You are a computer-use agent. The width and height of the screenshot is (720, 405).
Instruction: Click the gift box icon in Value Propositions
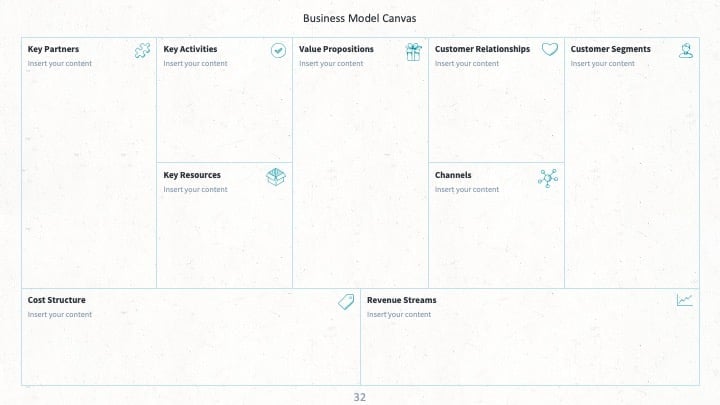point(414,52)
